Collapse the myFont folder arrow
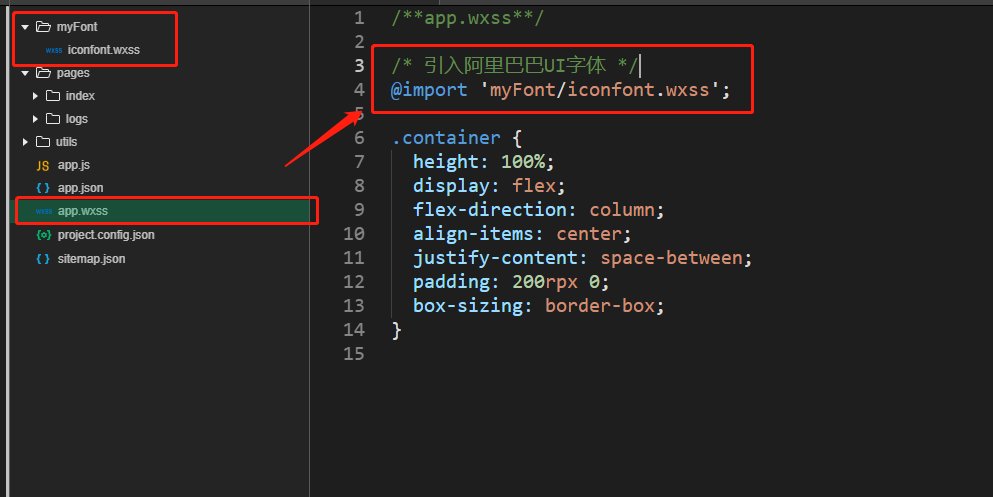993x497 pixels. [x=25, y=27]
